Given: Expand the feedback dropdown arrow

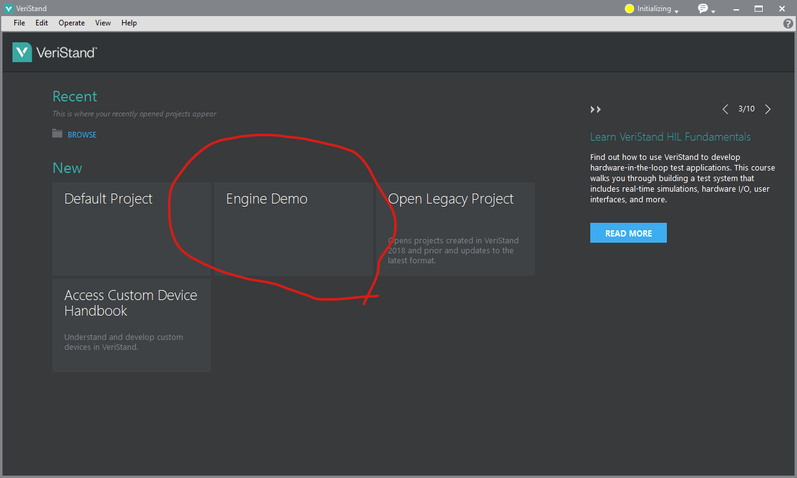Looking at the screenshot, I should click(713, 11).
